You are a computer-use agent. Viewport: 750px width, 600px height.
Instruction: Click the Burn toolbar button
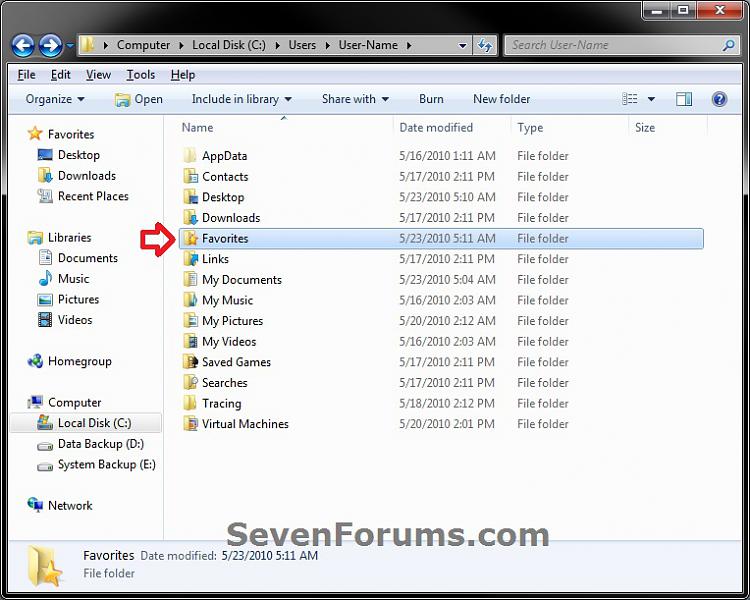click(x=431, y=99)
